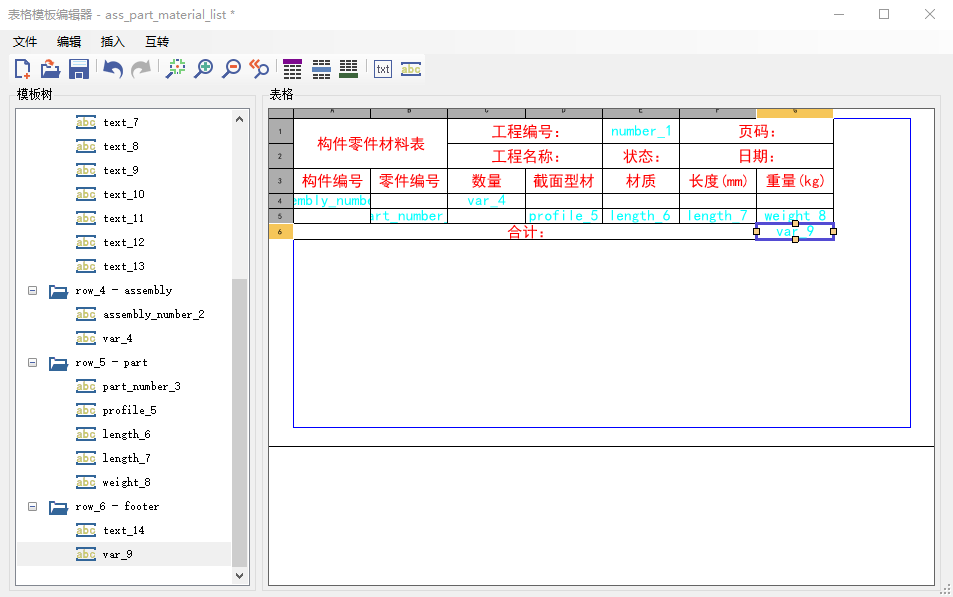The height and width of the screenshot is (597, 953).
Task: Select var_9 in the template tree
Action: coord(117,554)
